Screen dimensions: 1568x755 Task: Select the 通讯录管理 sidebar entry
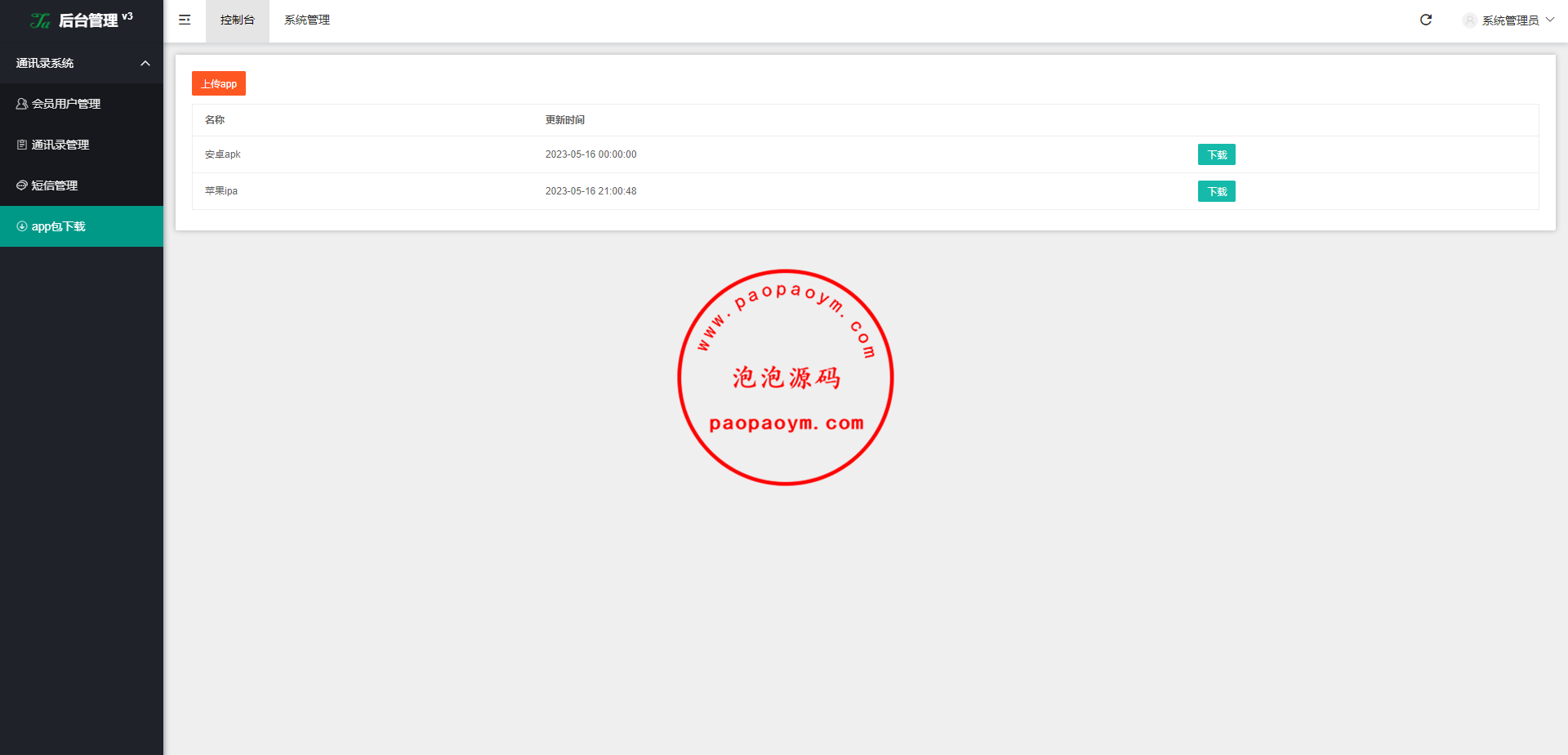[60, 145]
